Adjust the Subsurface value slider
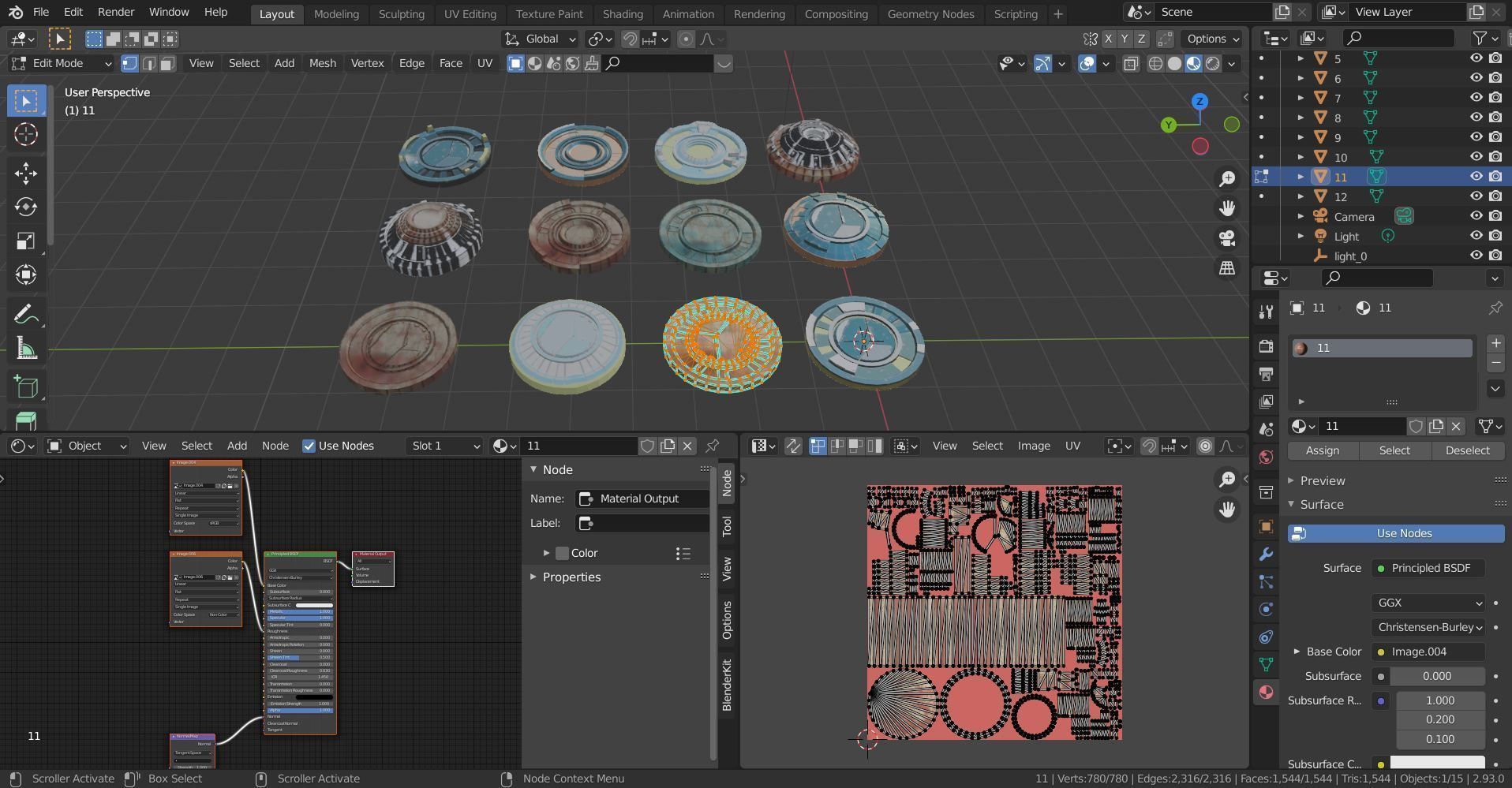Viewport: 1512px width, 788px height. click(1437, 676)
